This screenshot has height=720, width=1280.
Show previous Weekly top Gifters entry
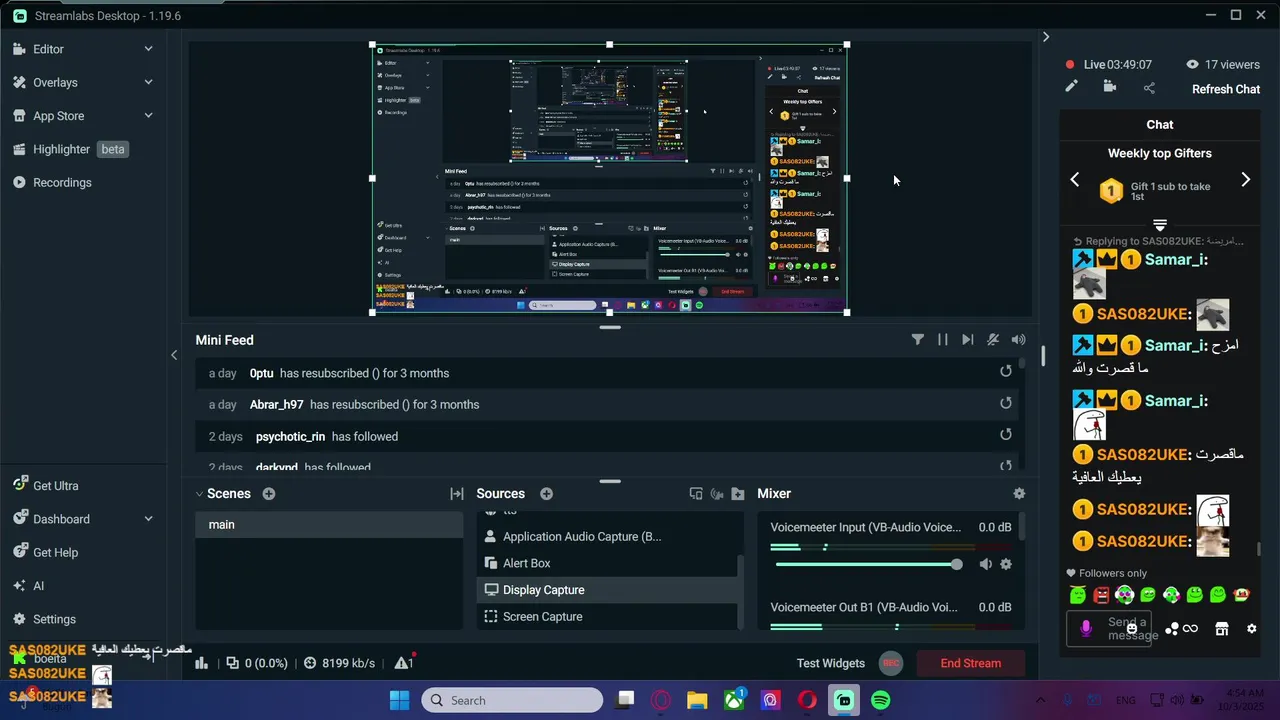[1075, 180]
